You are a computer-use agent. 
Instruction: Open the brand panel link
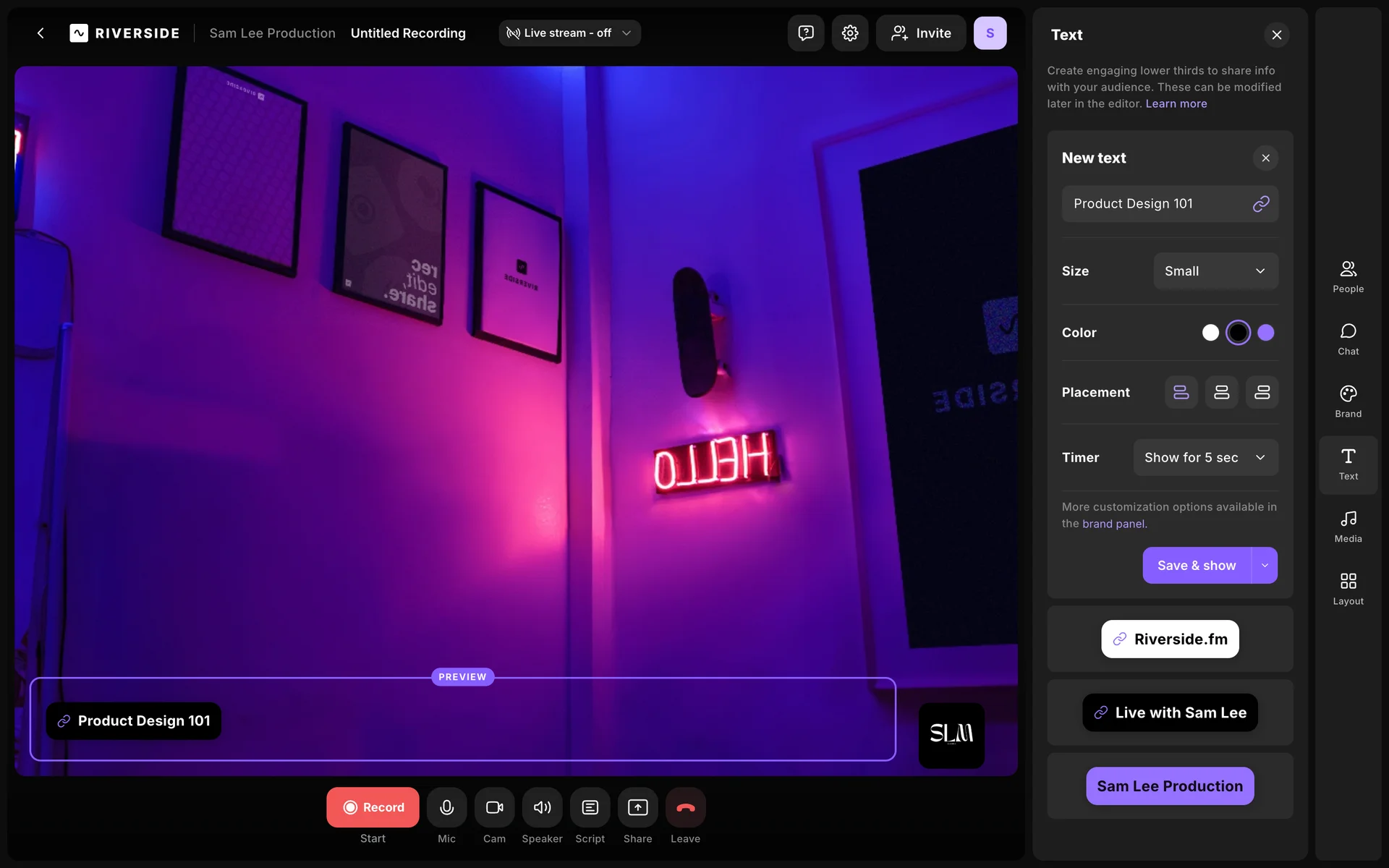(1113, 524)
